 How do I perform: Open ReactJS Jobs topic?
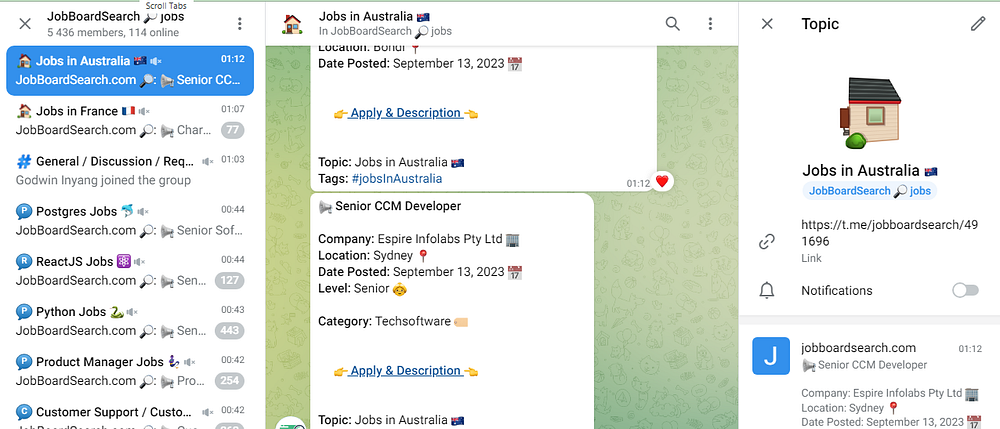(x=129, y=271)
